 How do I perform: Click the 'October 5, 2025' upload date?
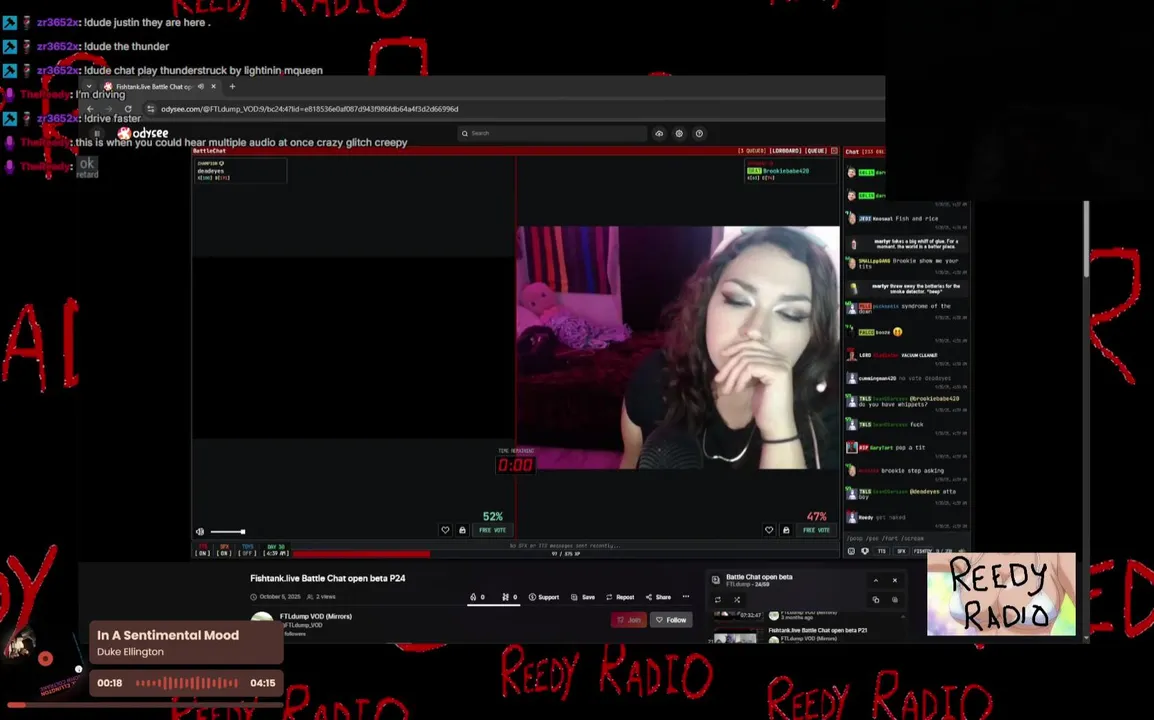pos(280,597)
